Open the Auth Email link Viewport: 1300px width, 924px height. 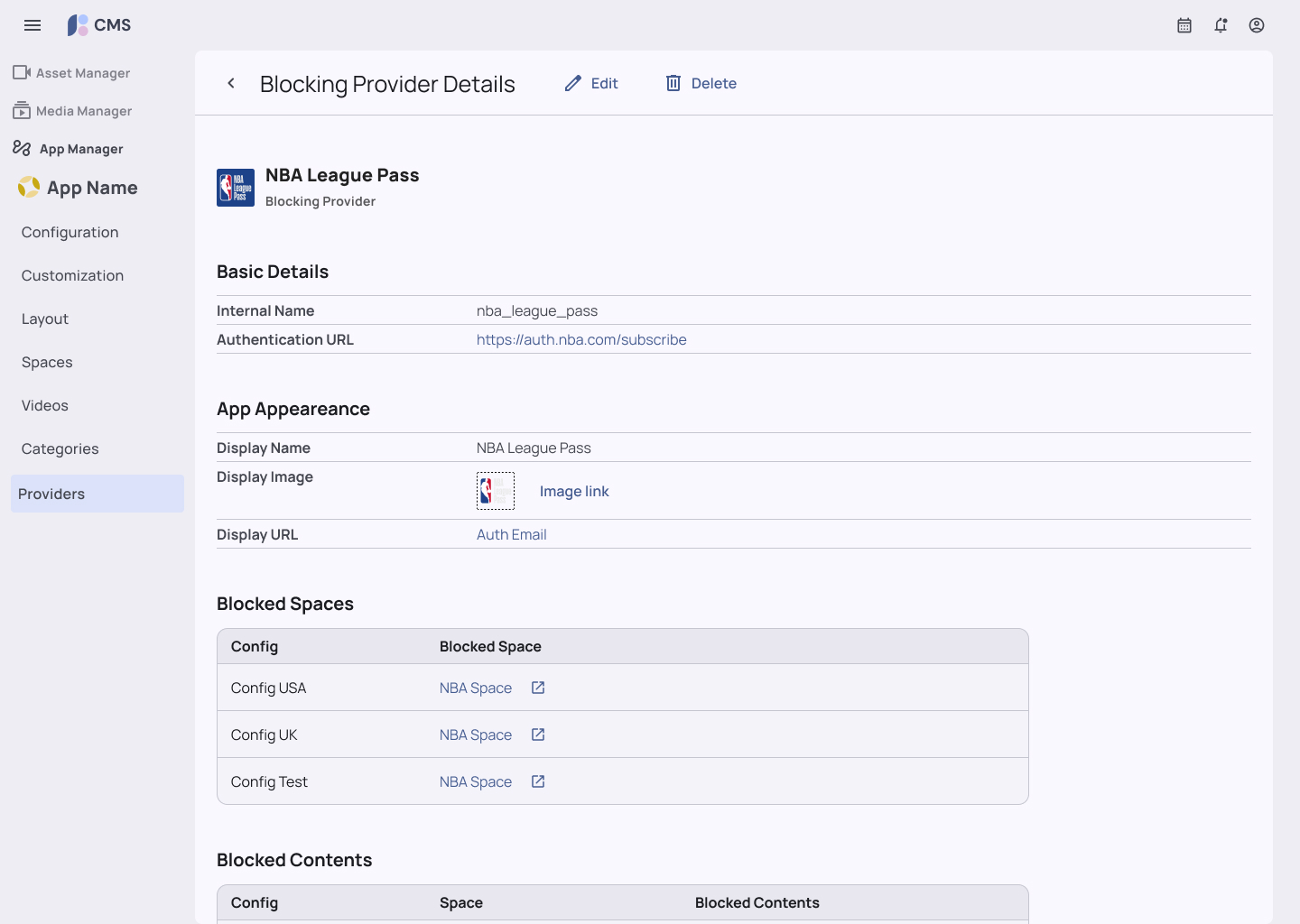click(x=512, y=534)
